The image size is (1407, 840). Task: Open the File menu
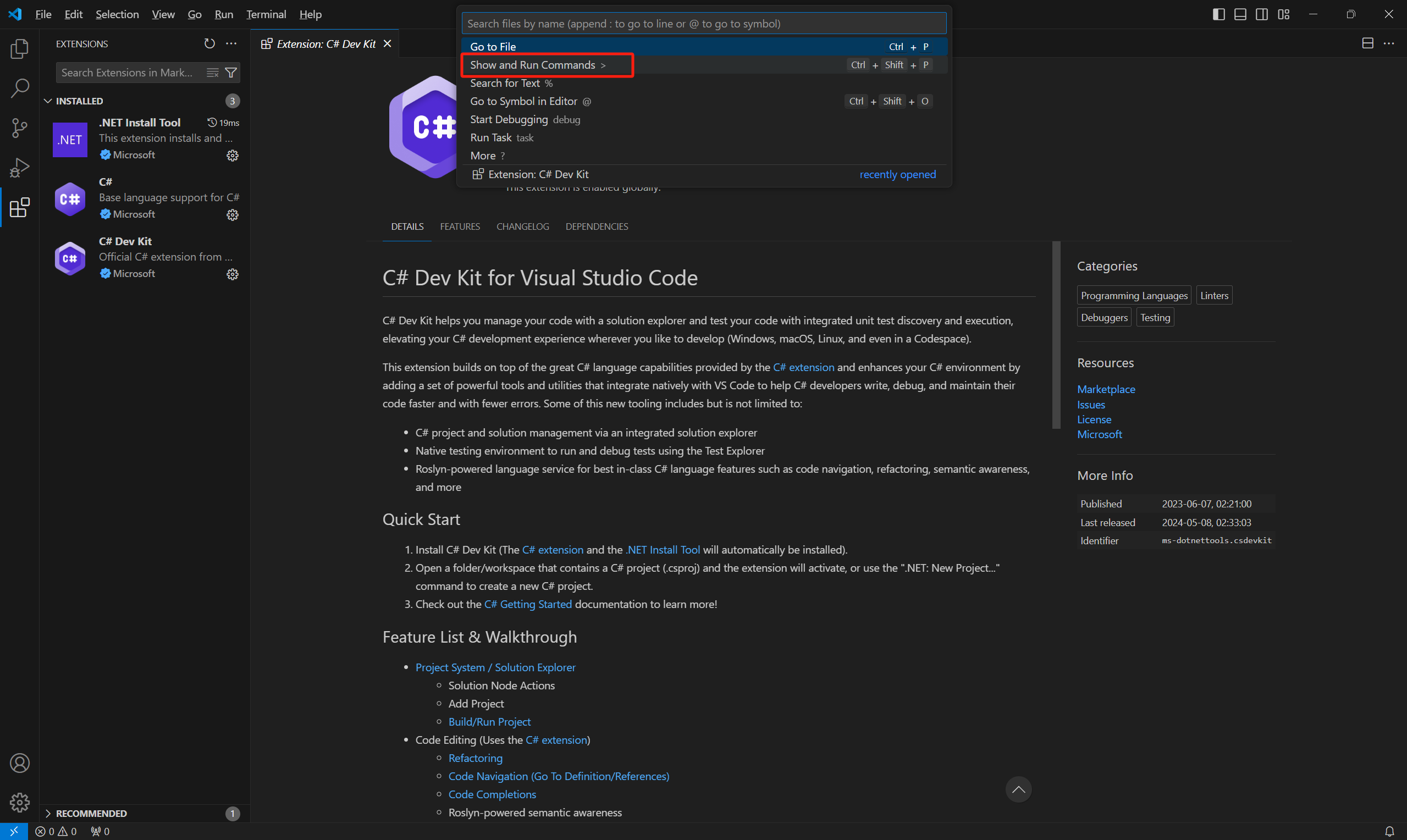(x=43, y=14)
